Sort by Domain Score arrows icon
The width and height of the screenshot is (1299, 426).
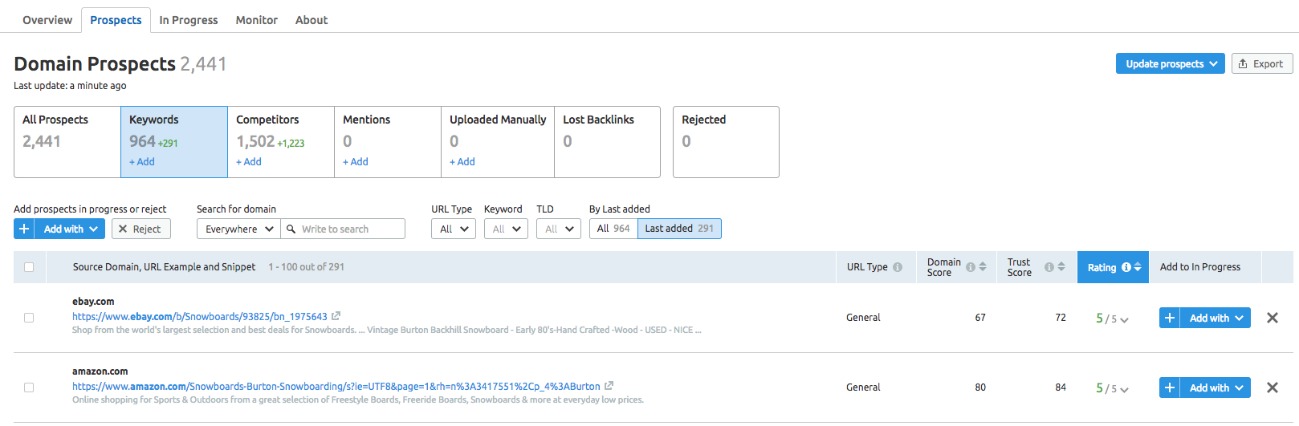982,267
